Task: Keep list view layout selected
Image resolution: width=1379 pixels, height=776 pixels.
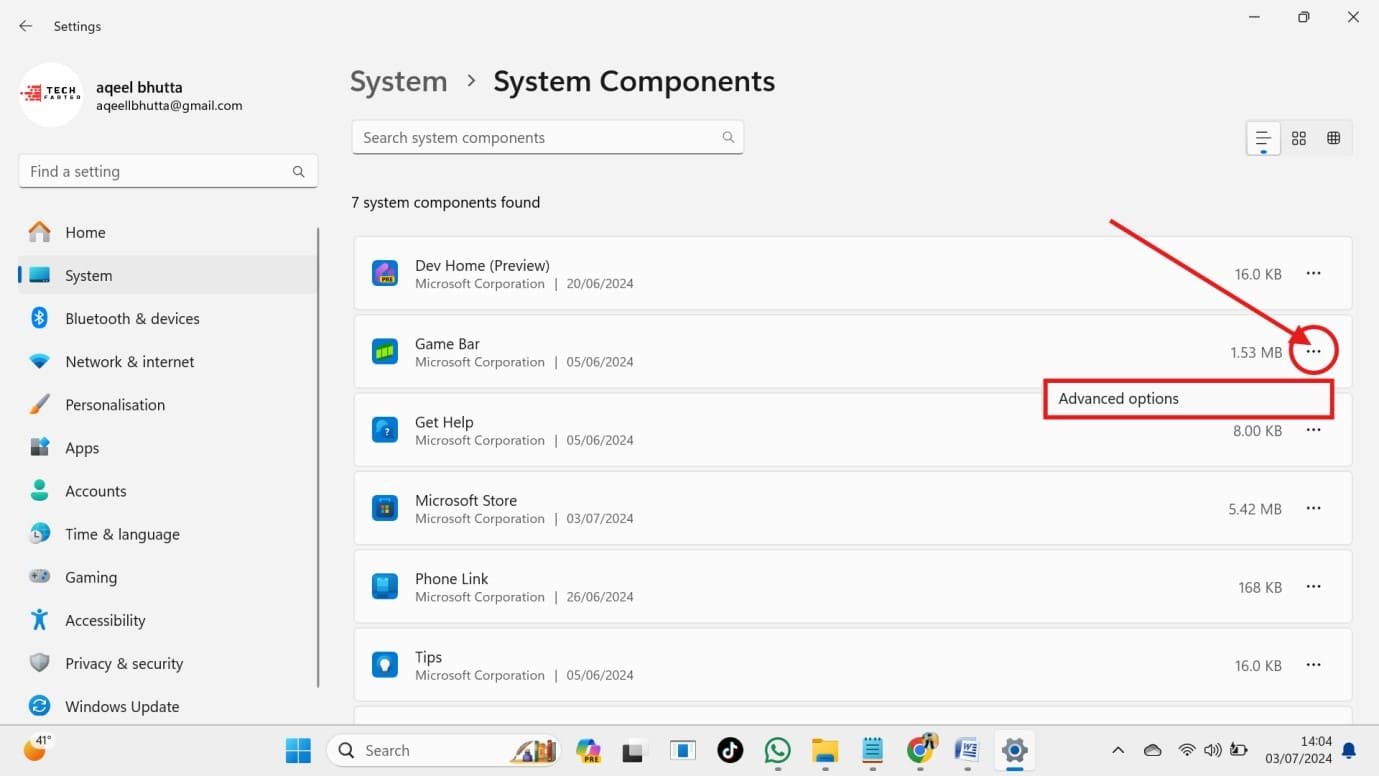Action: [1263, 137]
